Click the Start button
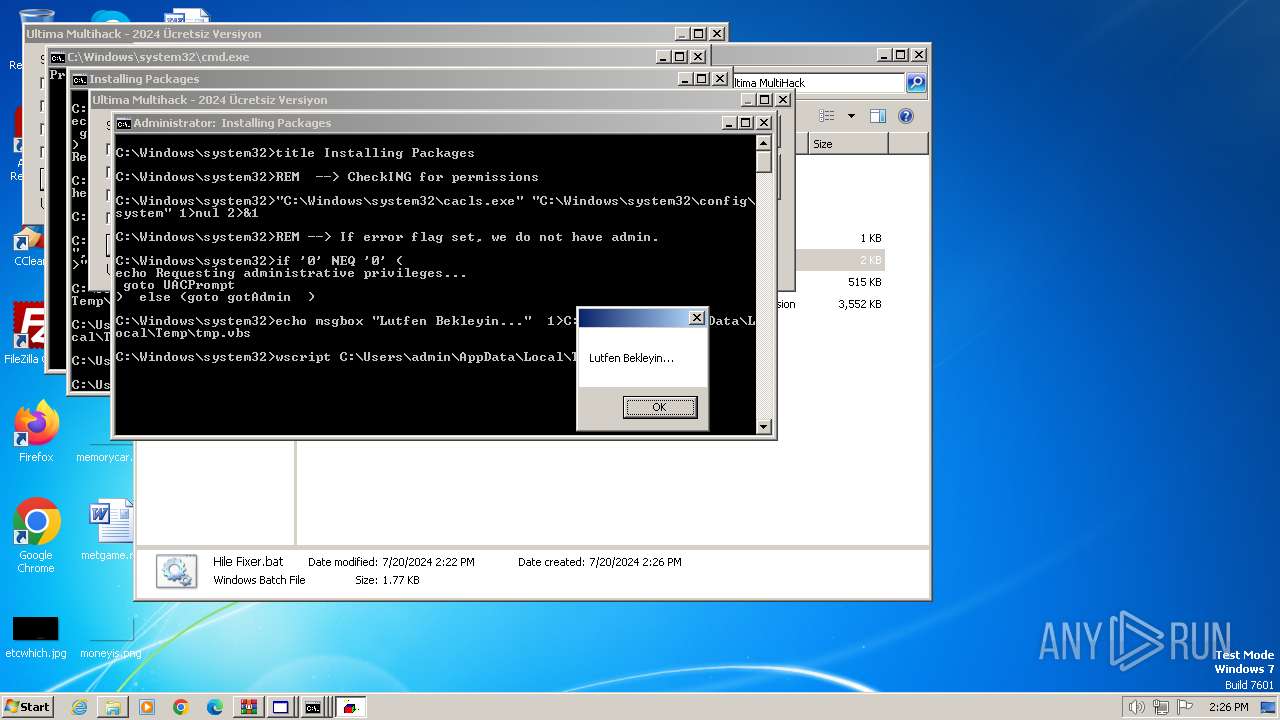This screenshot has width=1280, height=720. [x=28, y=707]
